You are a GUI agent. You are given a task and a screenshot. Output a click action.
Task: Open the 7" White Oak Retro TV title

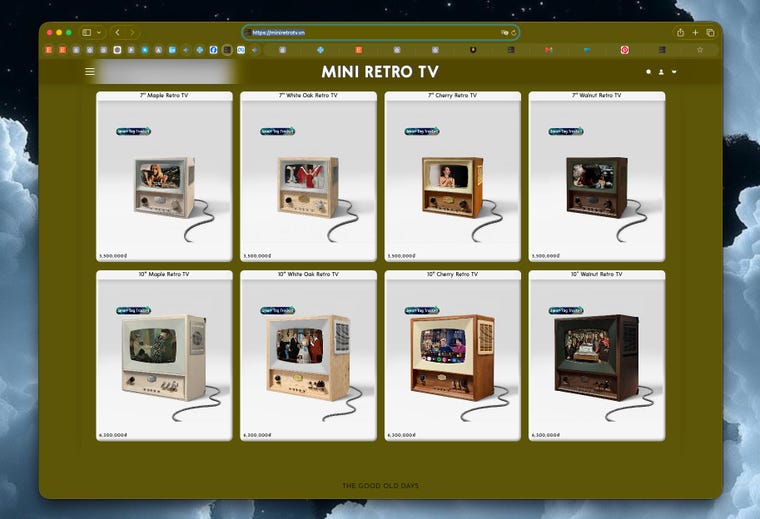tap(308, 95)
